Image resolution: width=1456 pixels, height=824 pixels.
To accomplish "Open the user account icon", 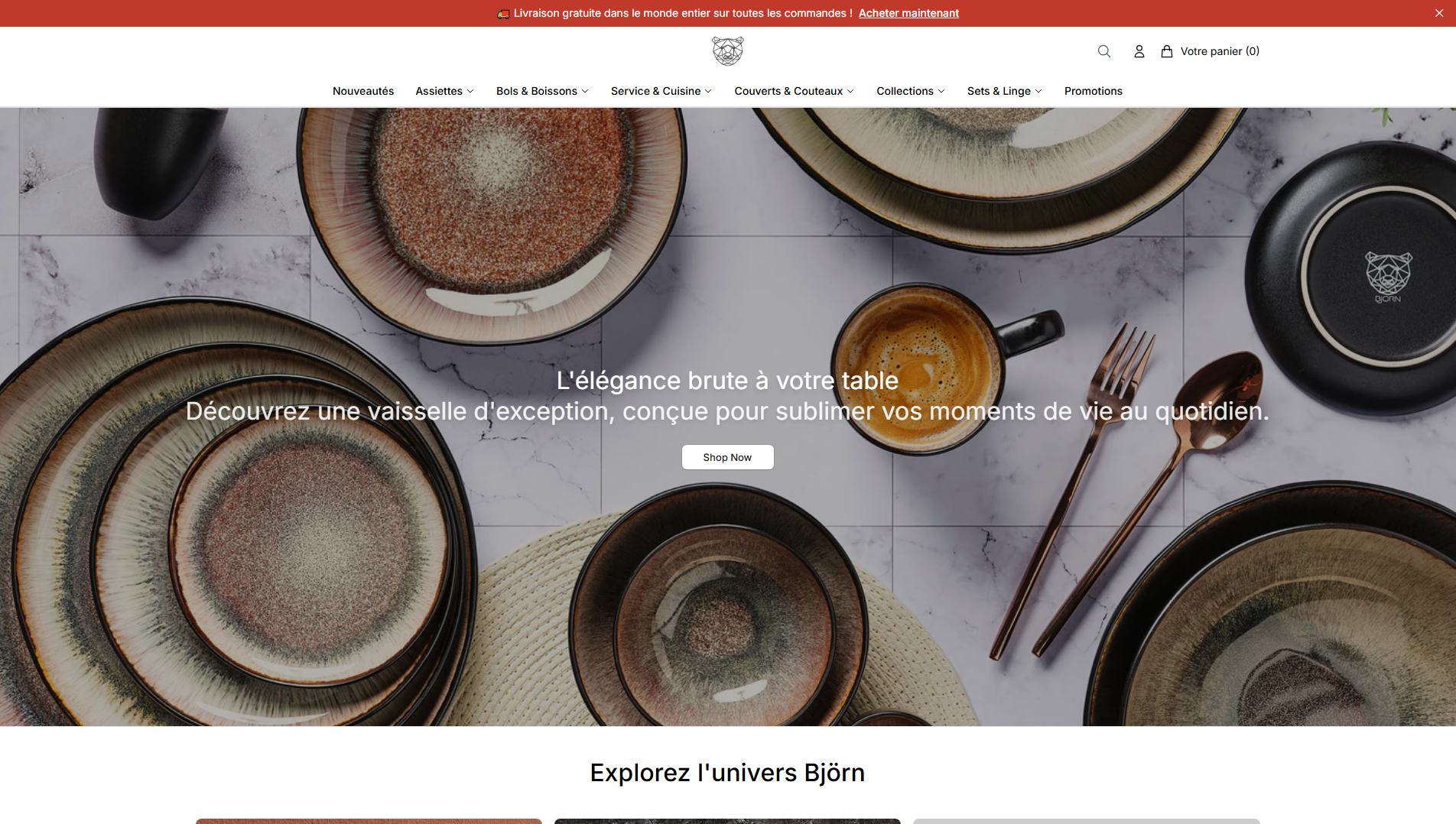I will [x=1139, y=51].
